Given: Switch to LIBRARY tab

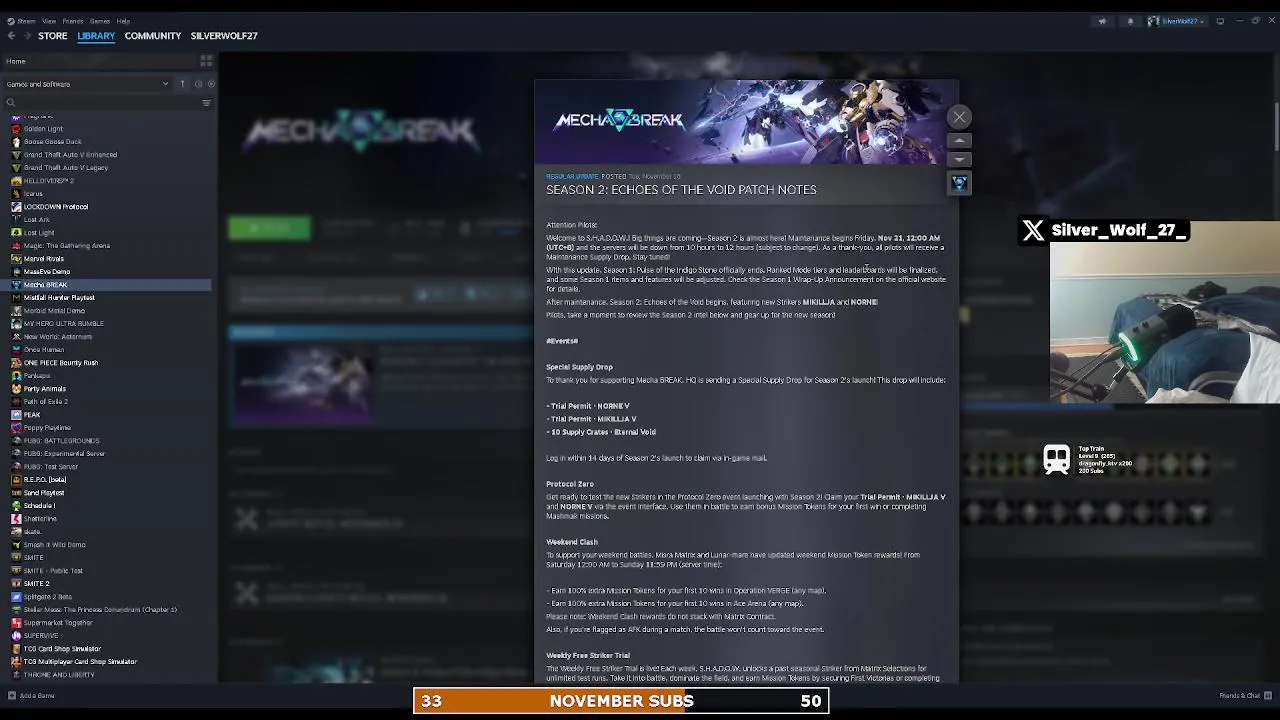Looking at the screenshot, I should coord(96,36).
